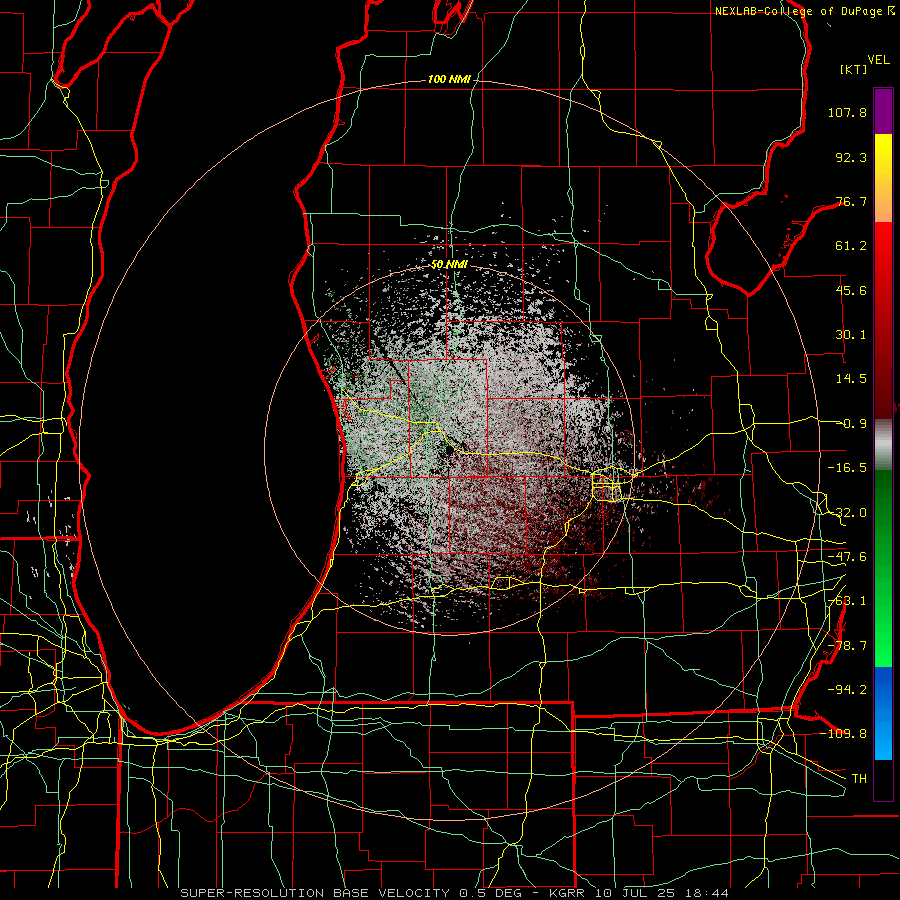Click the purple segment of the color bar
900x900 pixels.
point(883,111)
